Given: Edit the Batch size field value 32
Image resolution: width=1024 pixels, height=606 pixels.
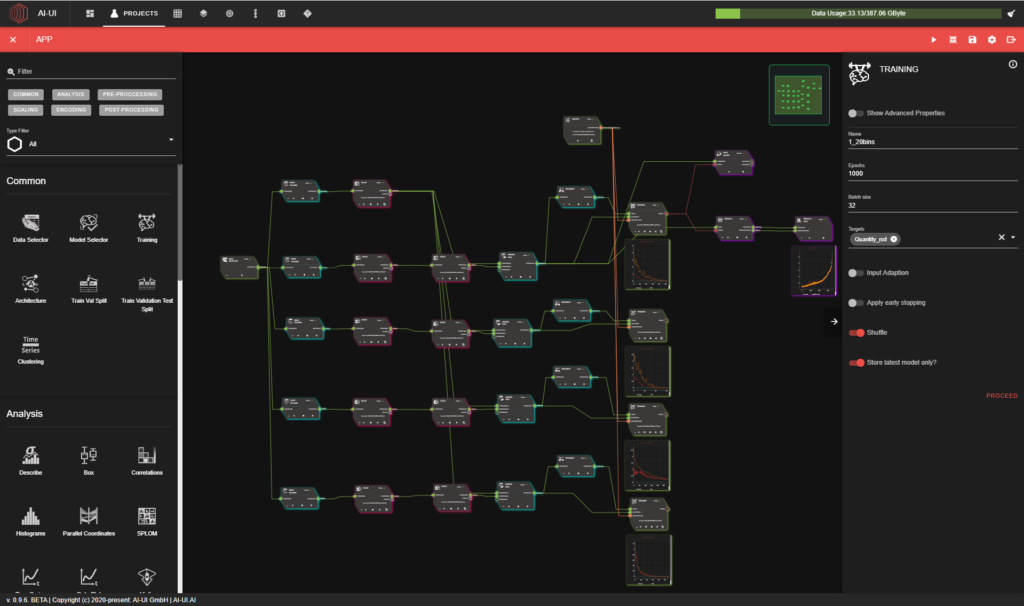Looking at the screenshot, I should 933,206.
